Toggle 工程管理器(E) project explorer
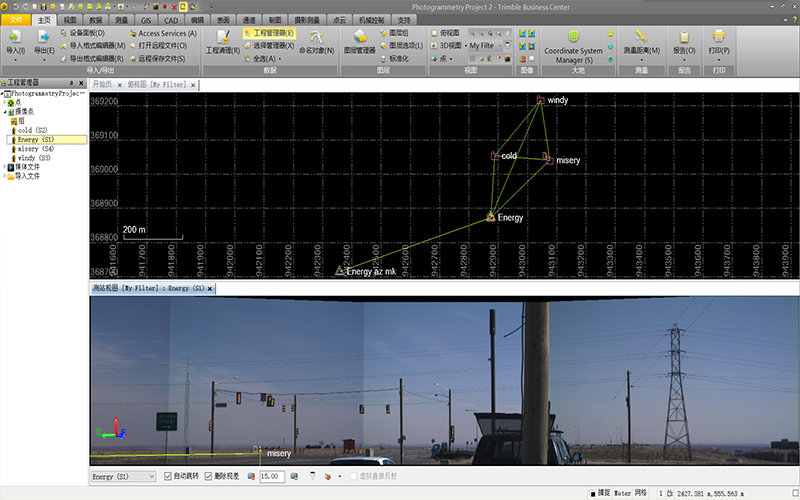The height and width of the screenshot is (500, 800). [269, 33]
